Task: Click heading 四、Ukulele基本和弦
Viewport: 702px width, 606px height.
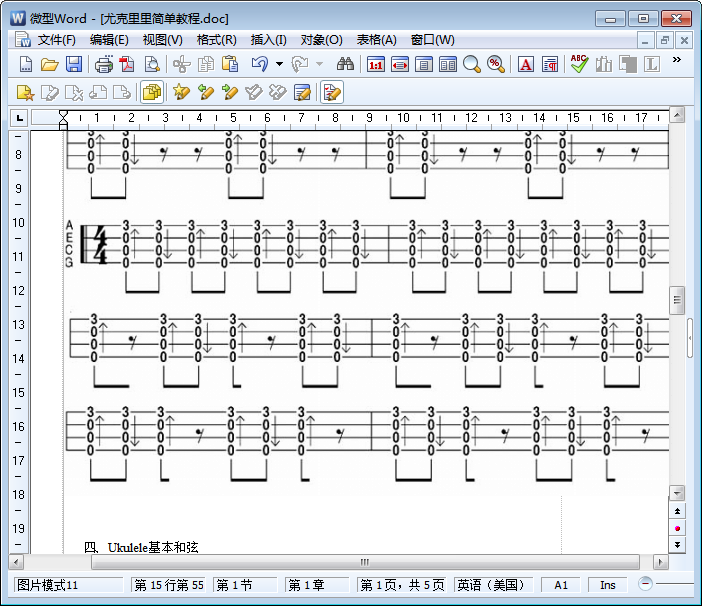Action: [141, 547]
